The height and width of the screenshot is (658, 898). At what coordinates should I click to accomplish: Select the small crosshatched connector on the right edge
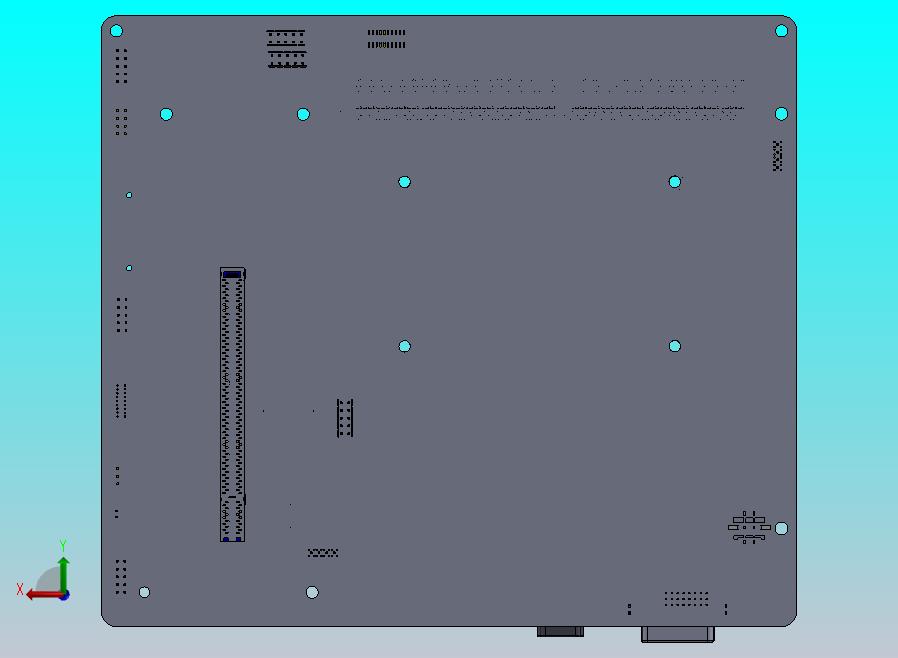click(777, 156)
